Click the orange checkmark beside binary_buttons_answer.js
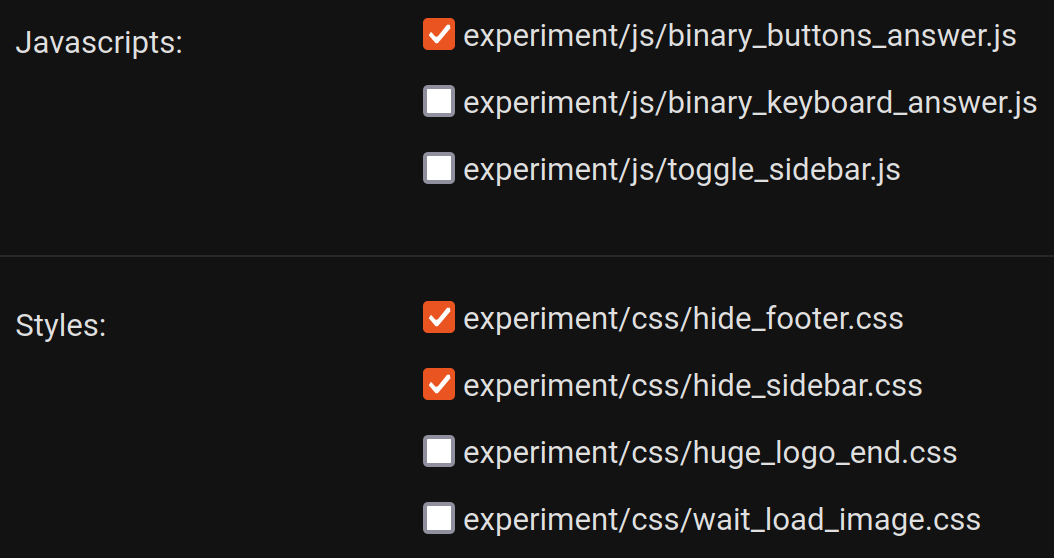This screenshot has height=558, width=1054. pyautogui.click(x=439, y=35)
